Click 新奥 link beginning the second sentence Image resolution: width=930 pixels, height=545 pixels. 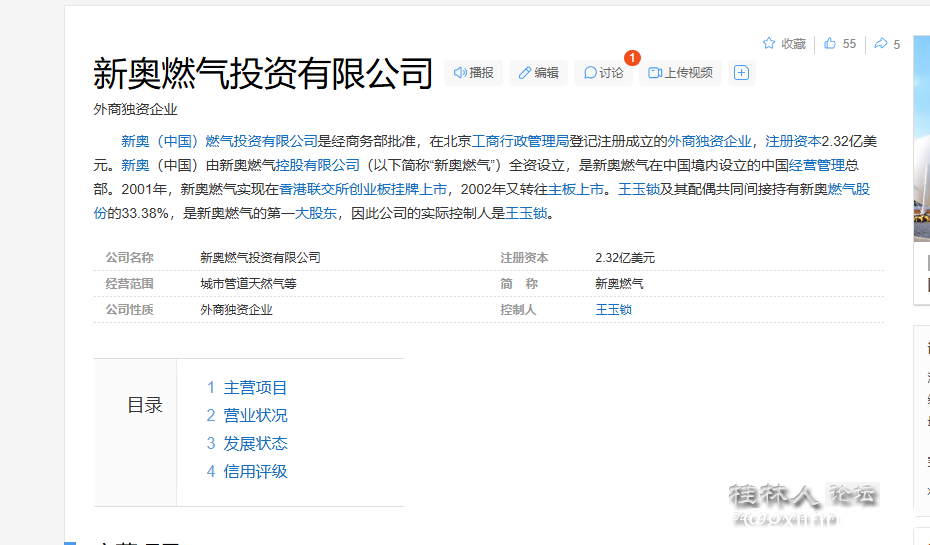click(x=135, y=165)
